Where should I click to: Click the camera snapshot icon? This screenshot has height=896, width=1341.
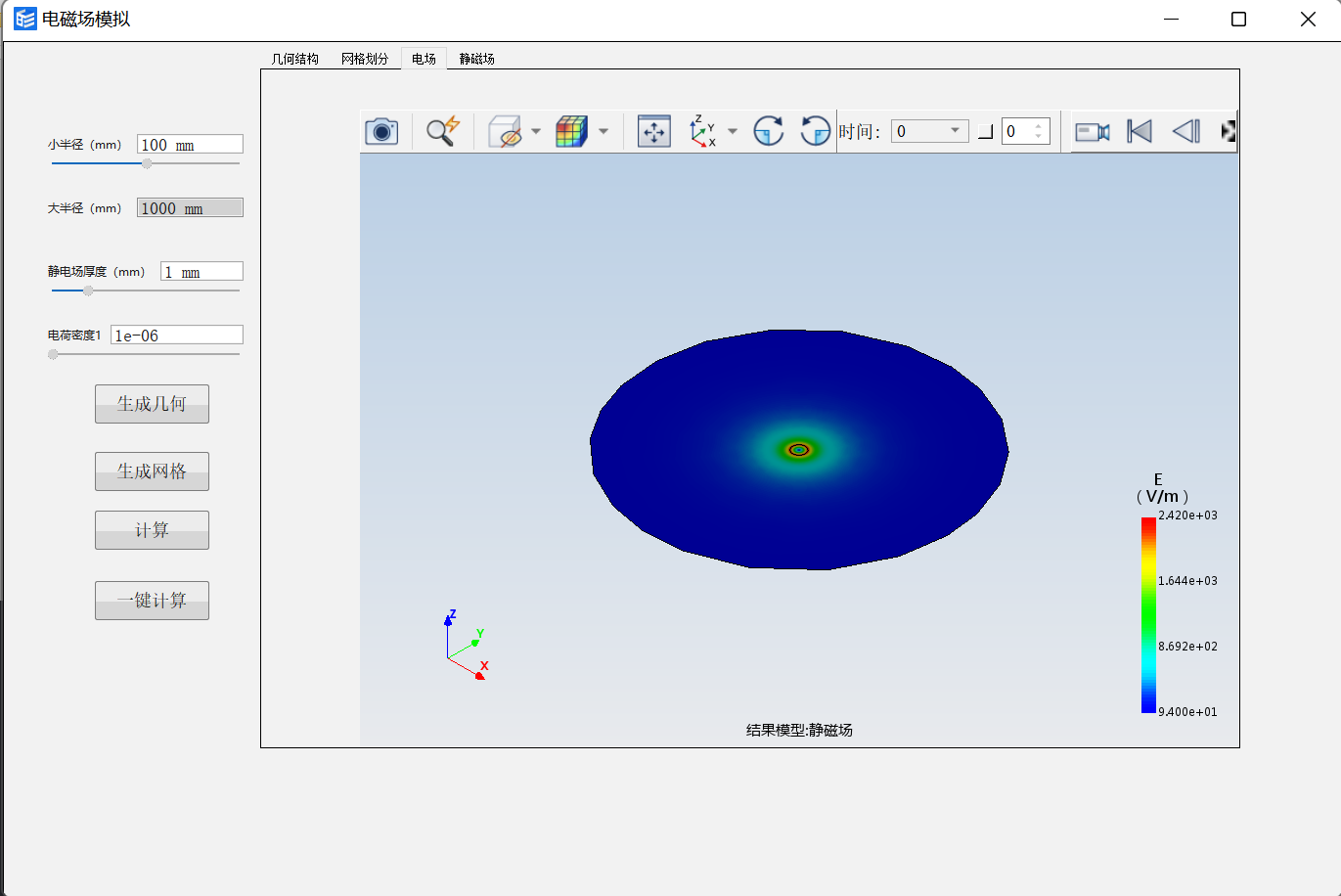[x=381, y=131]
